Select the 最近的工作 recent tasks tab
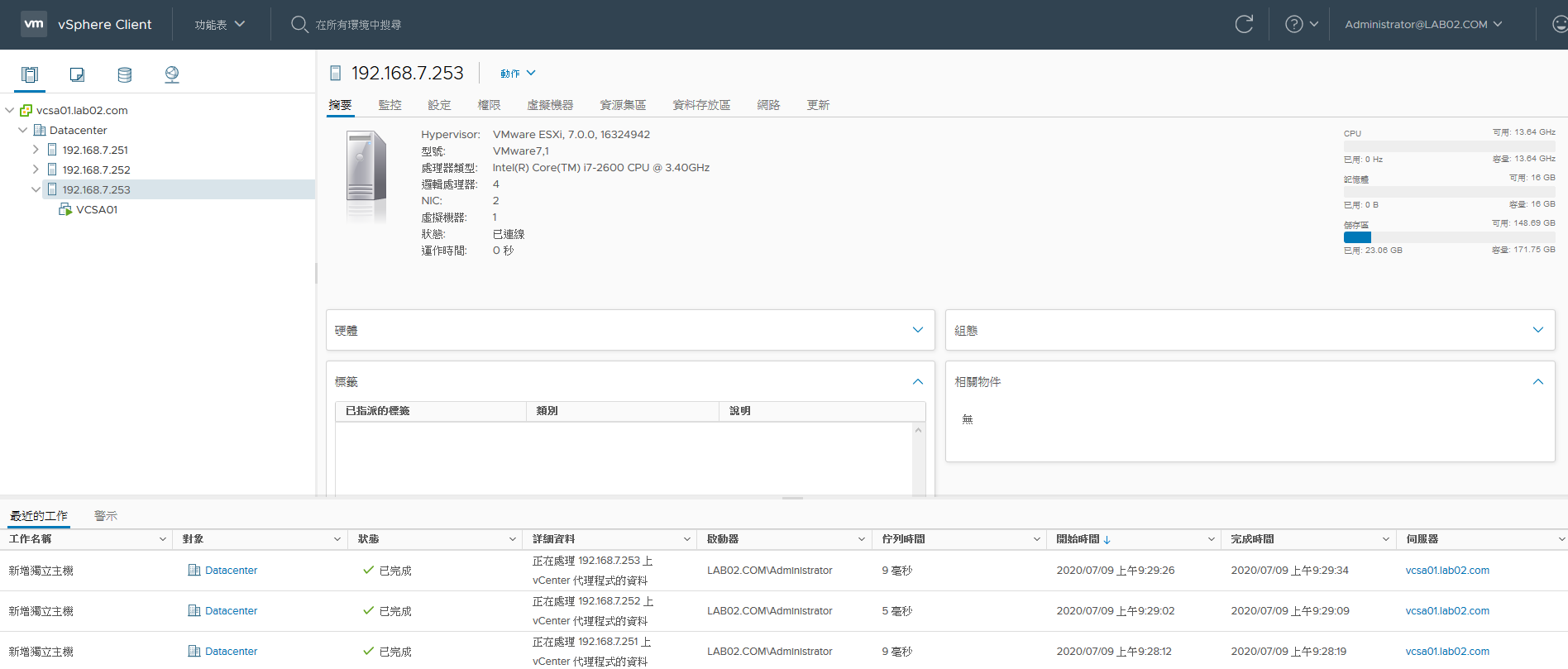 pyautogui.click(x=39, y=516)
